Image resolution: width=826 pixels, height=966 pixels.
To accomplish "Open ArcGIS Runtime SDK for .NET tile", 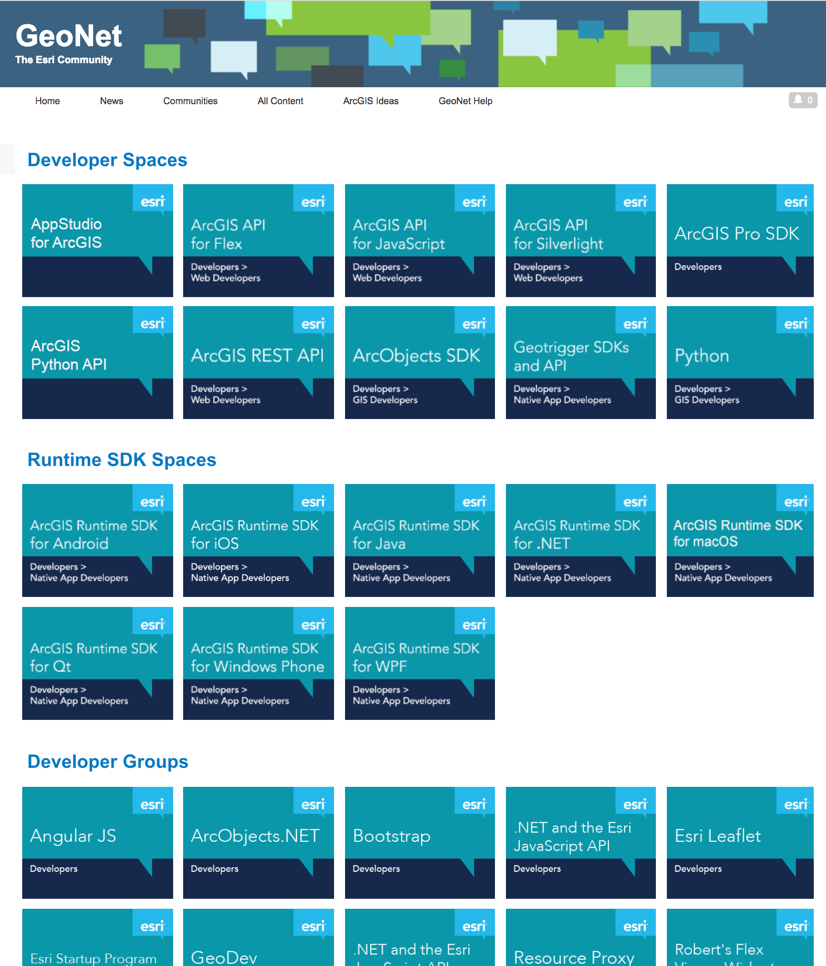I will click(x=581, y=540).
